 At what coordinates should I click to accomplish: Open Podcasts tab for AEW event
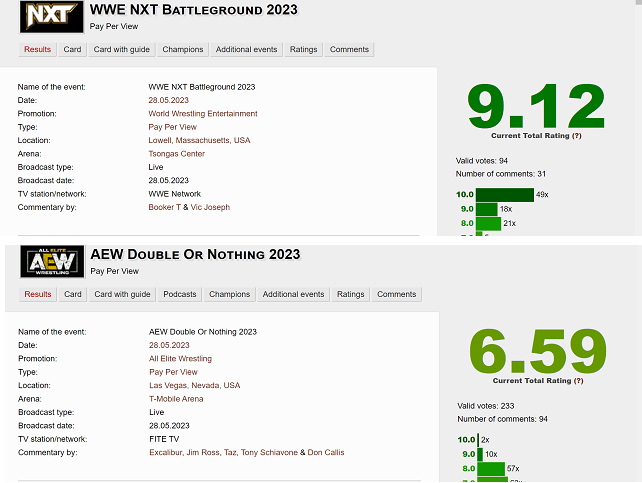pos(180,294)
